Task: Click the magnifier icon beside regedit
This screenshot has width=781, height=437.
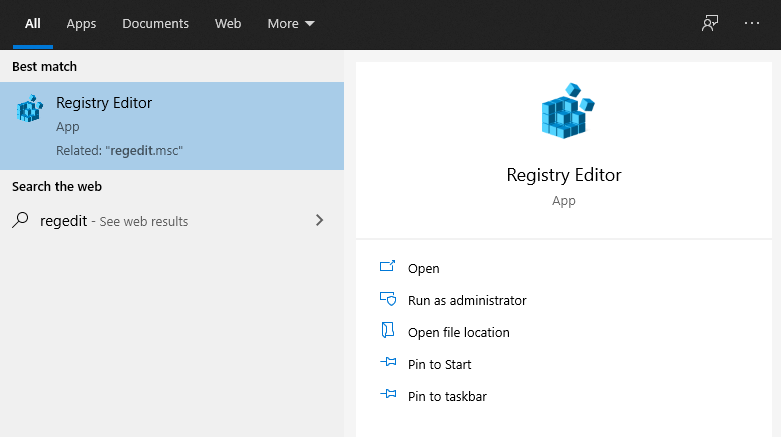Action: coord(20,220)
